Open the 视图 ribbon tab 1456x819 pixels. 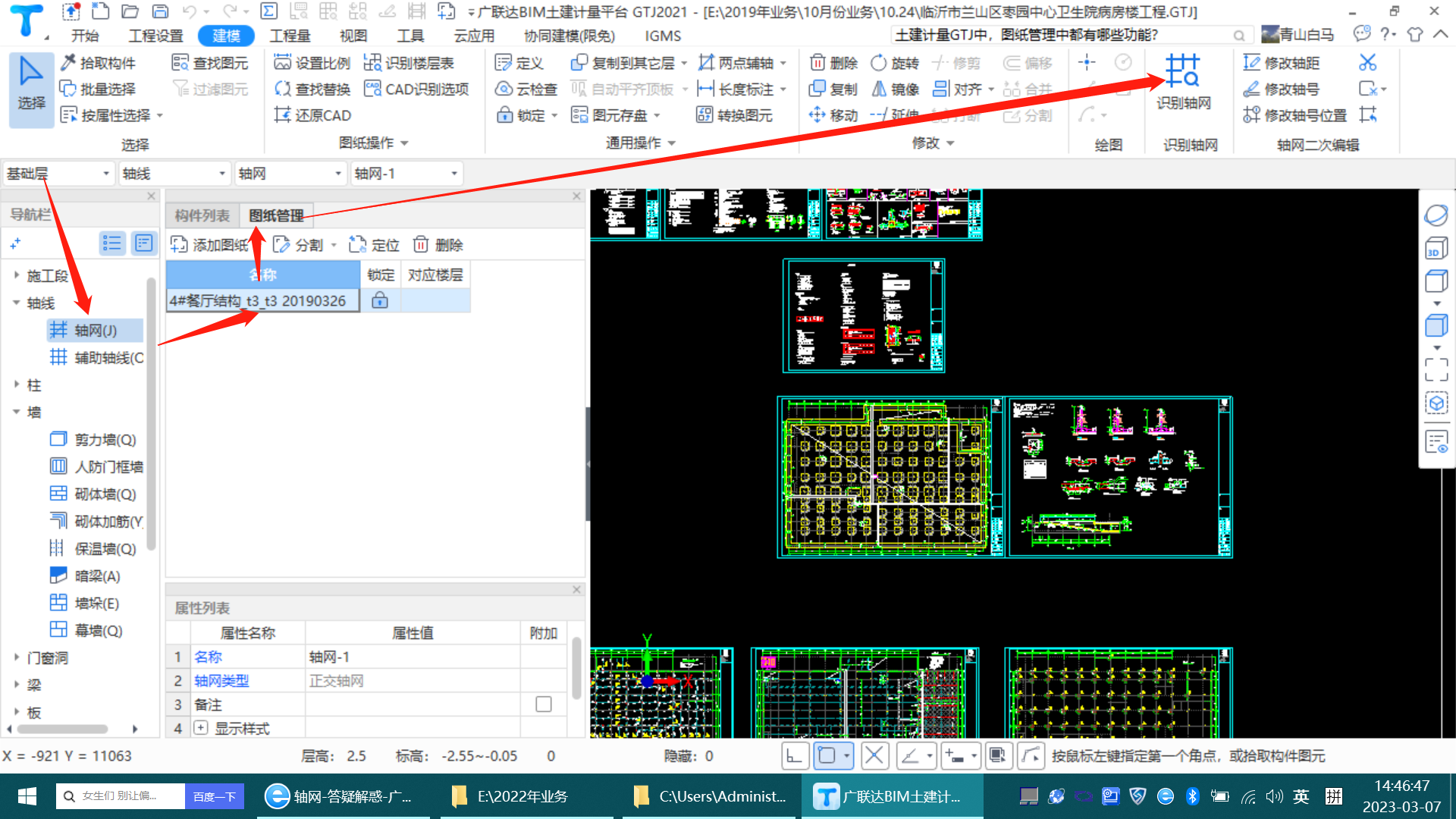[x=353, y=36]
